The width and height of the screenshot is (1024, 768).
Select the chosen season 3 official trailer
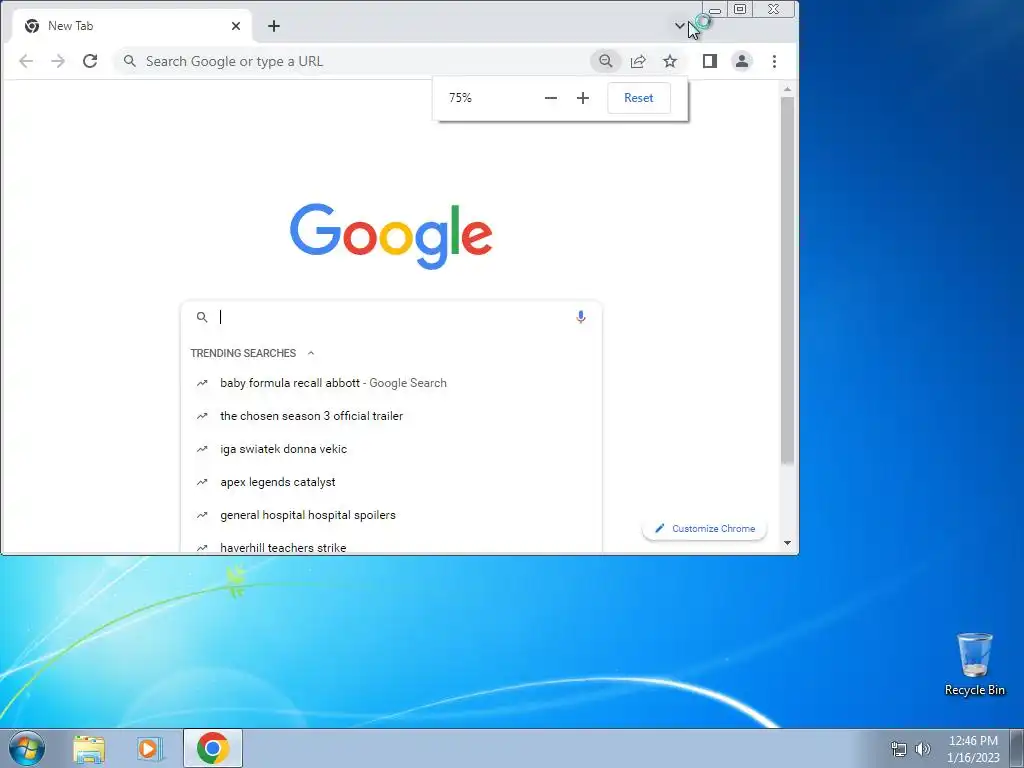pos(391,416)
